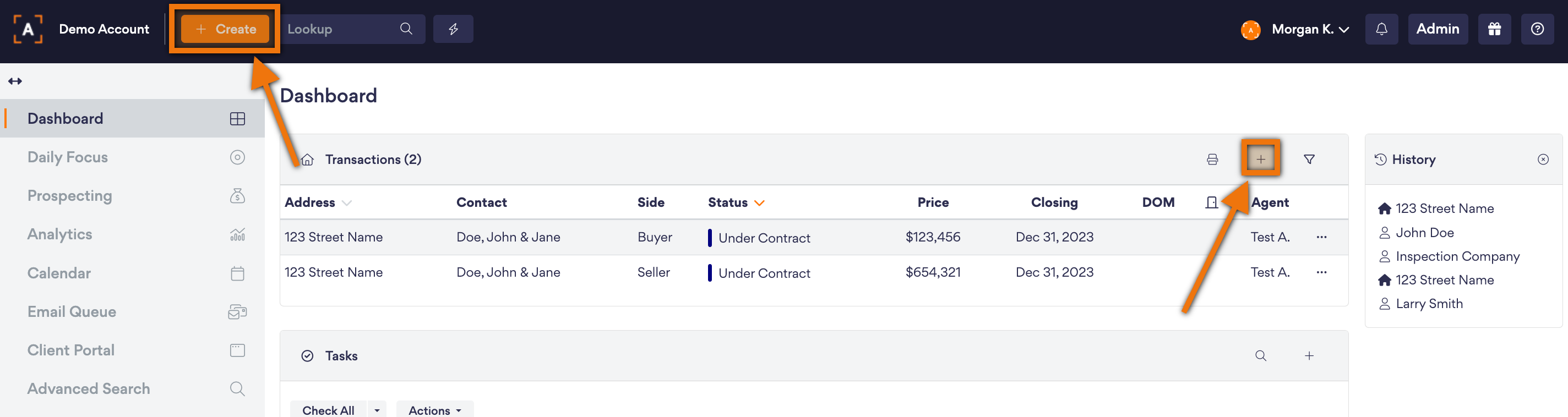Open the Check All dropdown arrow
1568x417 pixels.
pyautogui.click(x=377, y=410)
